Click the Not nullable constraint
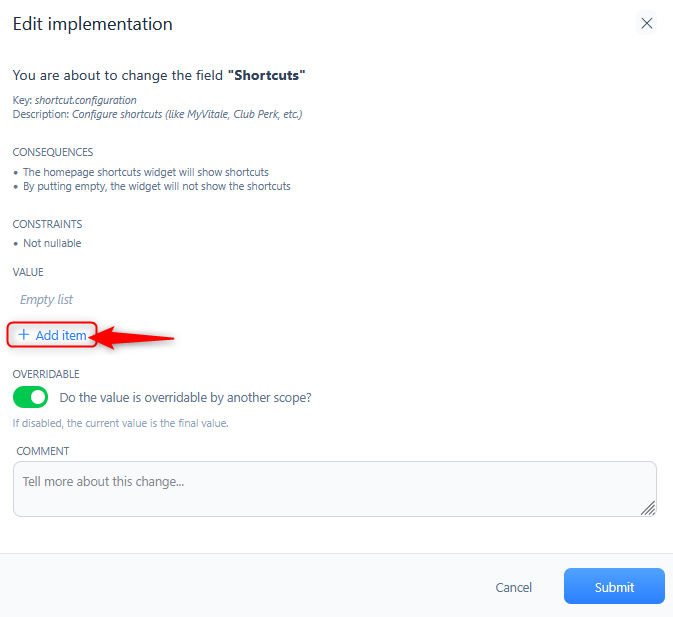 pyautogui.click(x=52, y=243)
